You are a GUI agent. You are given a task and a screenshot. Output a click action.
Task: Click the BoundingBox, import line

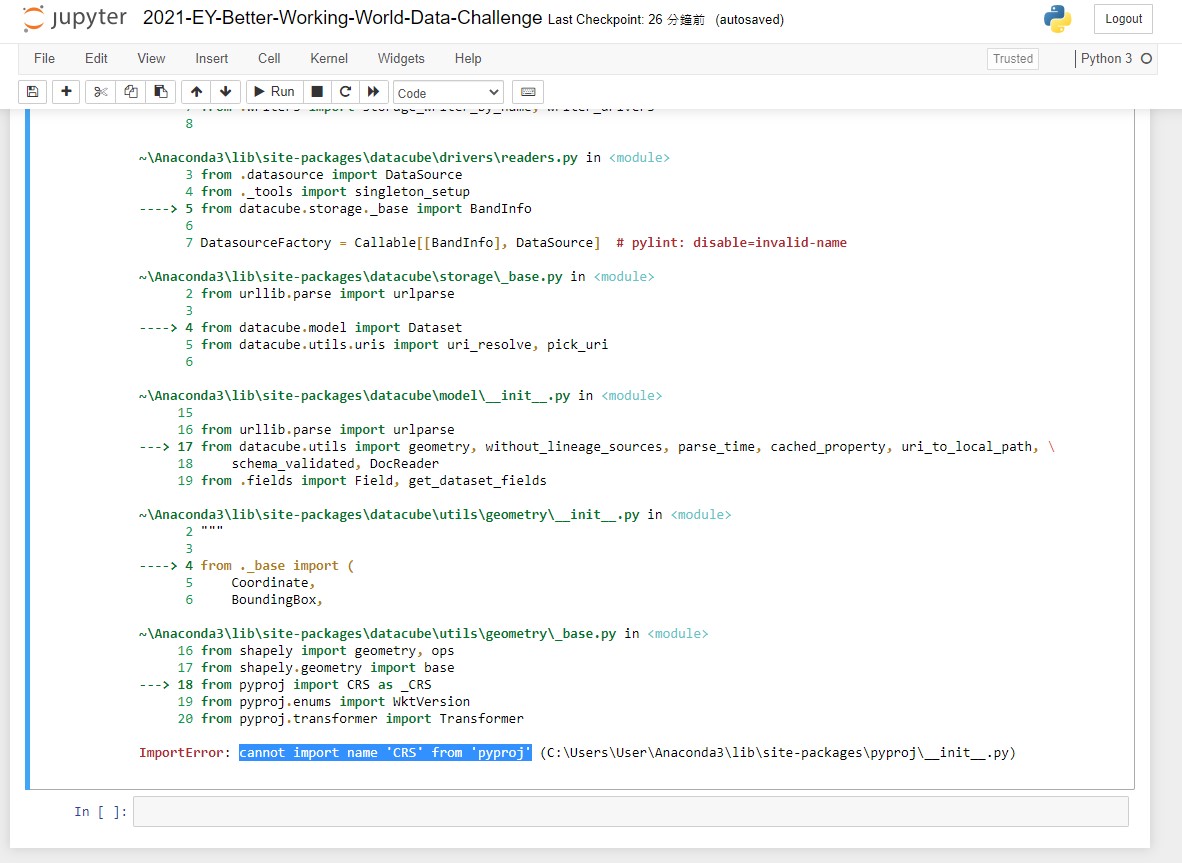click(x=277, y=599)
